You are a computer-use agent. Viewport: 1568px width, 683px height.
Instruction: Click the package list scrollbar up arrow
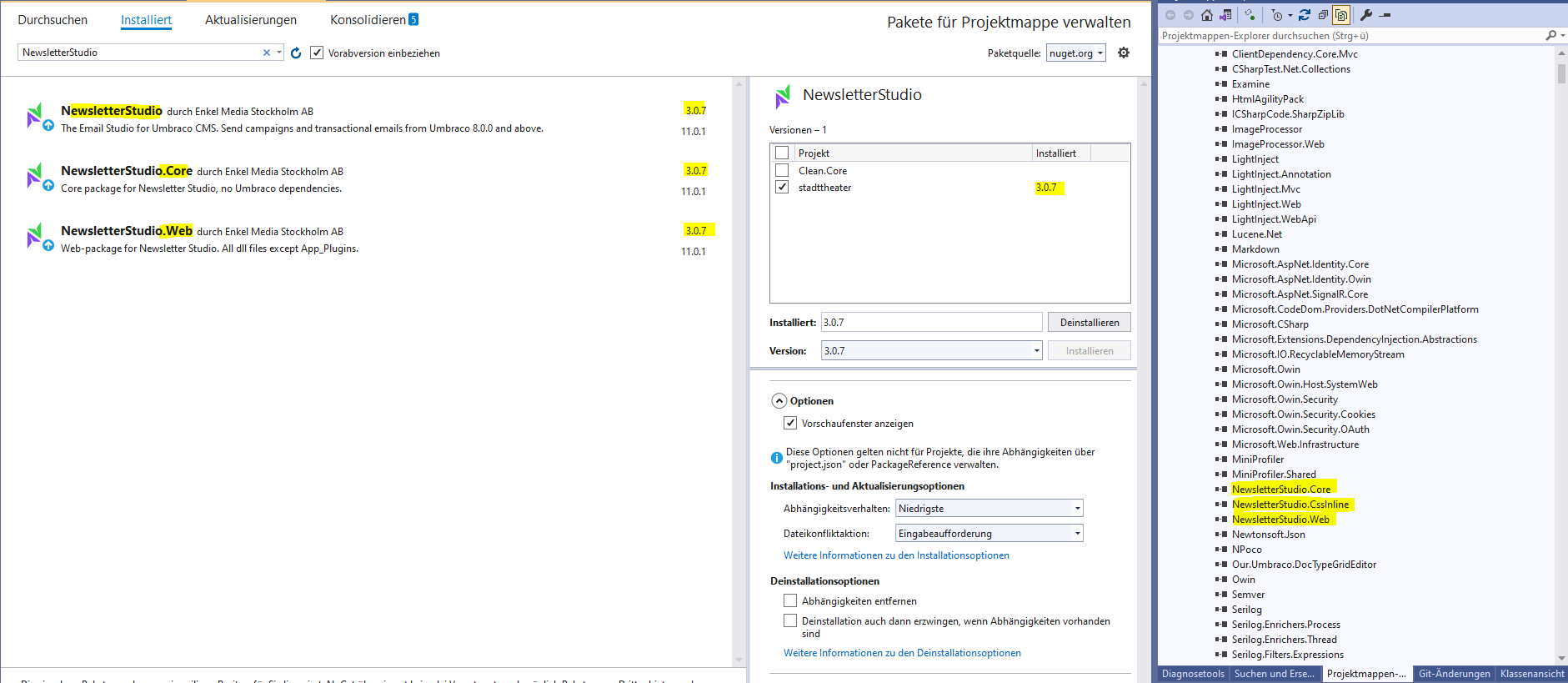pos(739,83)
